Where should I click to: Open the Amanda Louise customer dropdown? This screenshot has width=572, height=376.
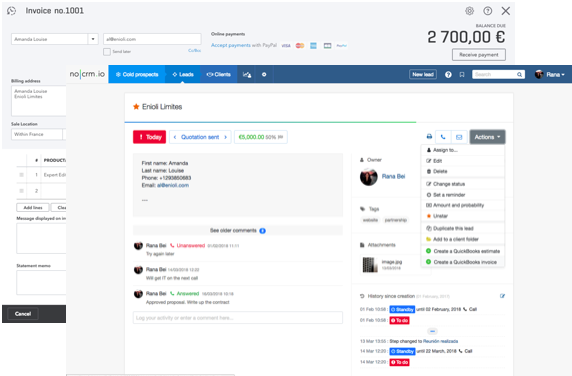click(93, 39)
